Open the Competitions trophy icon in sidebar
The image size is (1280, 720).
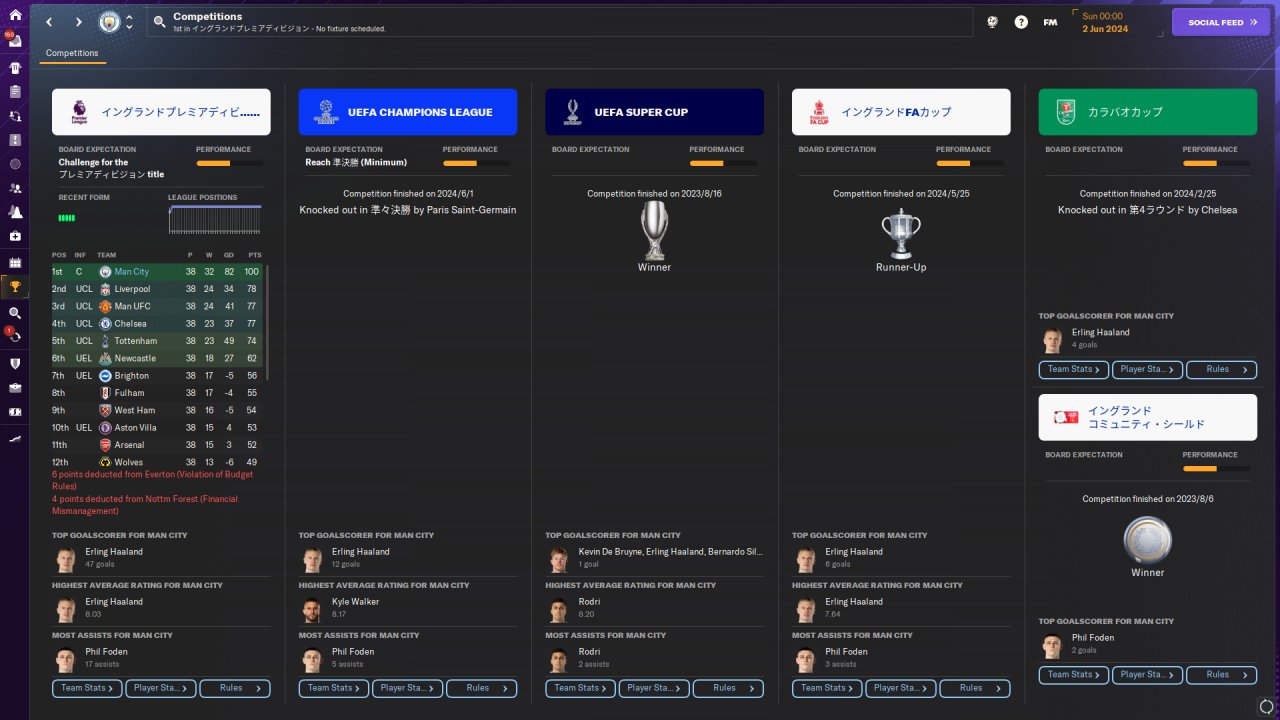point(15,287)
